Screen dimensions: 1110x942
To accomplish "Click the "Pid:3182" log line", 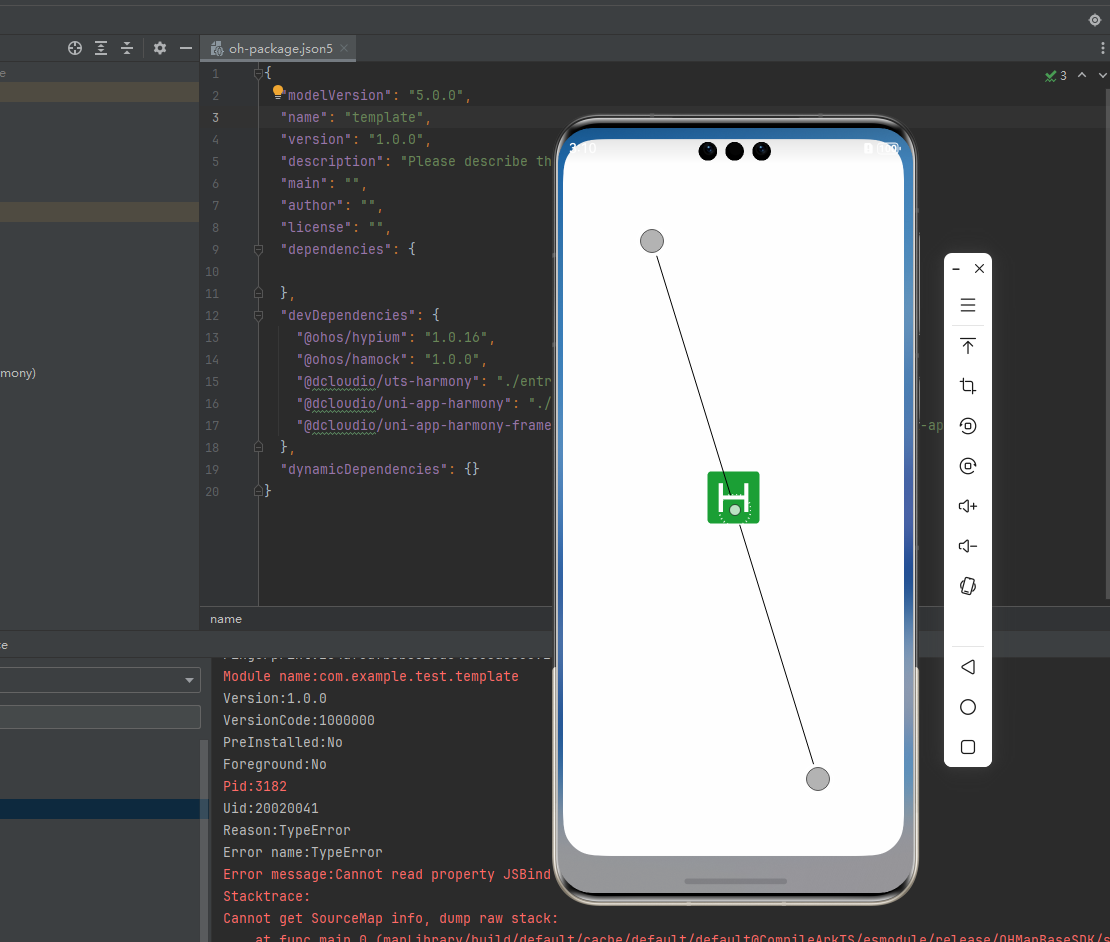I will 255,786.
